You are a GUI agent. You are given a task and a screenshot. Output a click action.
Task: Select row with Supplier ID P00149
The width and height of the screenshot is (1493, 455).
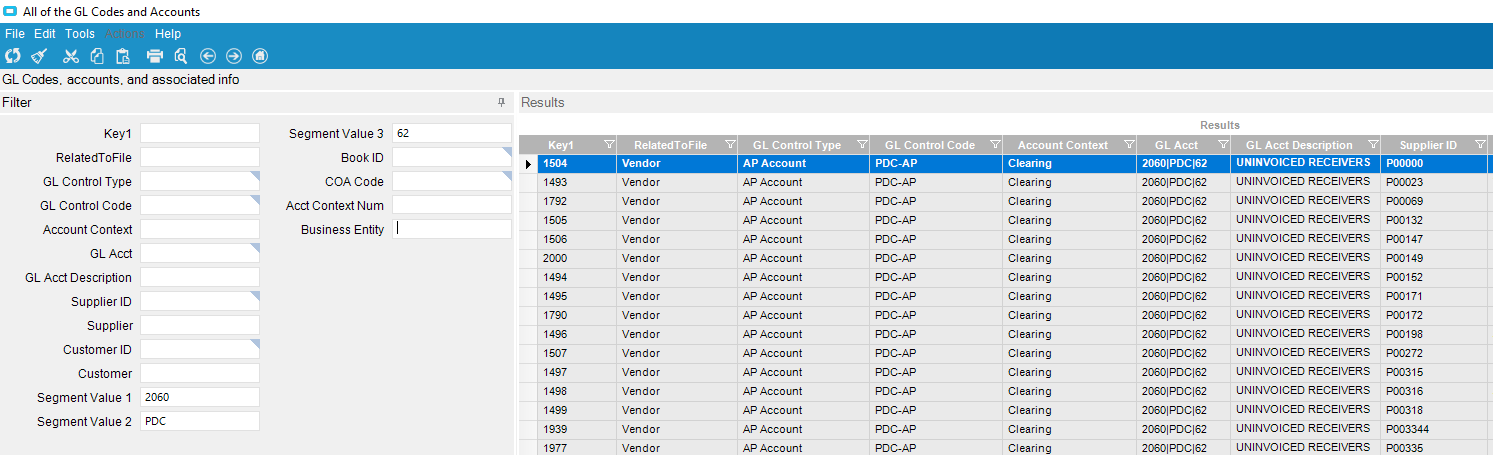click(1005, 258)
